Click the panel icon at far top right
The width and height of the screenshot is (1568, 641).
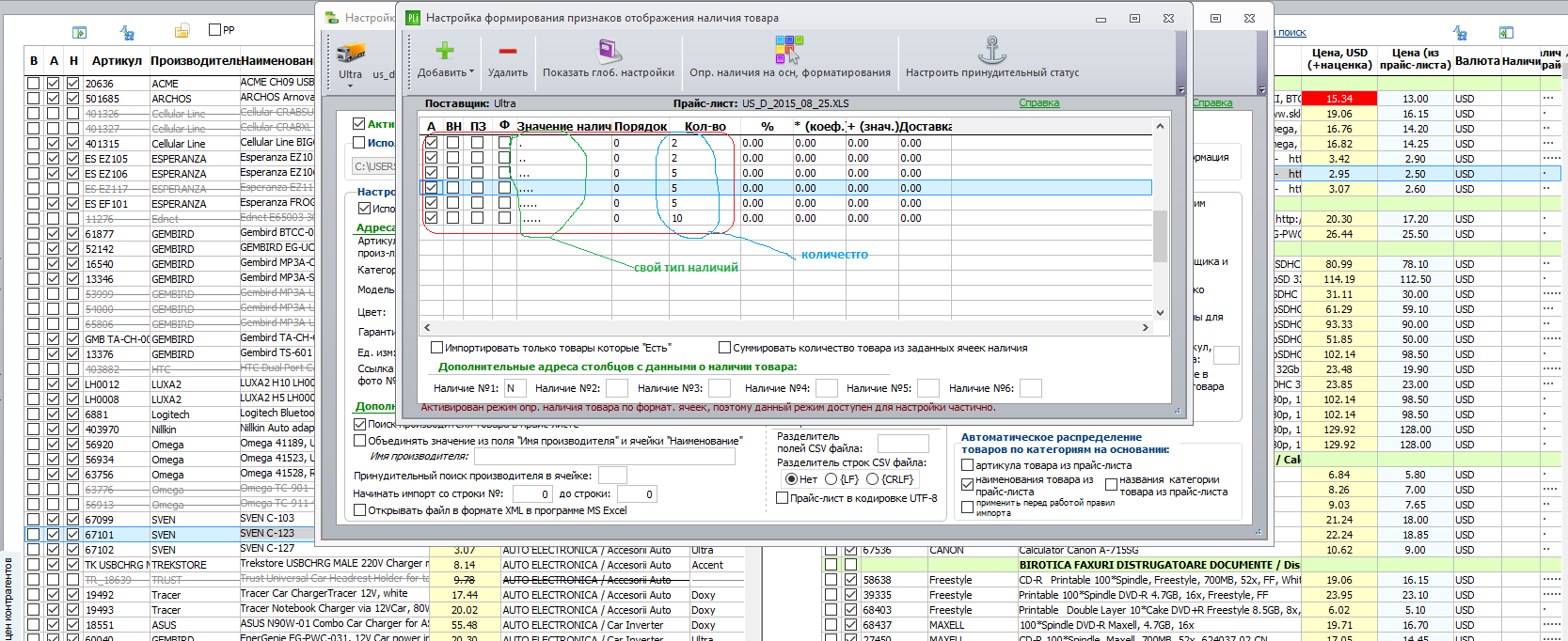pyautogui.click(x=1506, y=33)
